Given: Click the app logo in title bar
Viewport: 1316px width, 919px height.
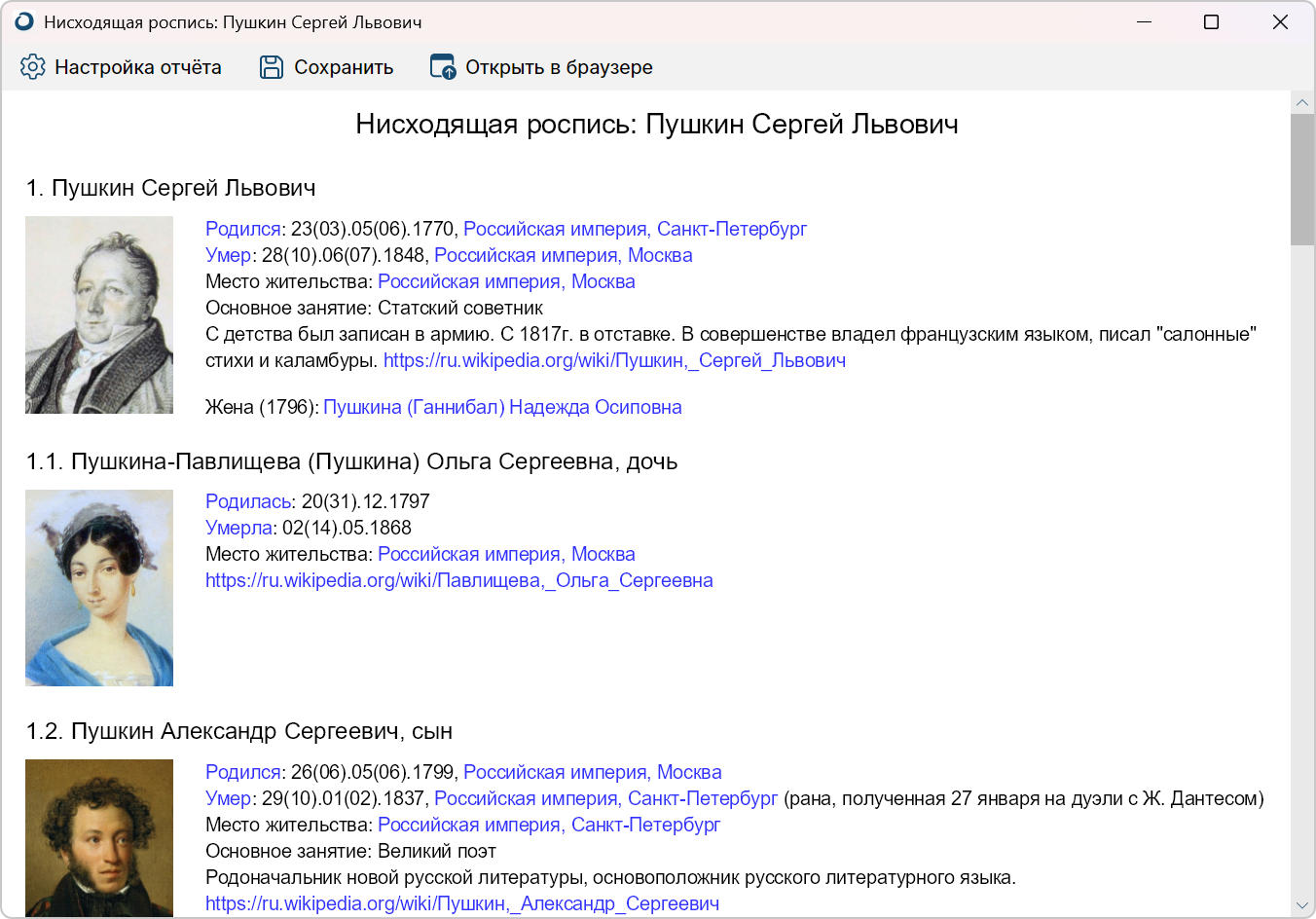Looking at the screenshot, I should (24, 21).
